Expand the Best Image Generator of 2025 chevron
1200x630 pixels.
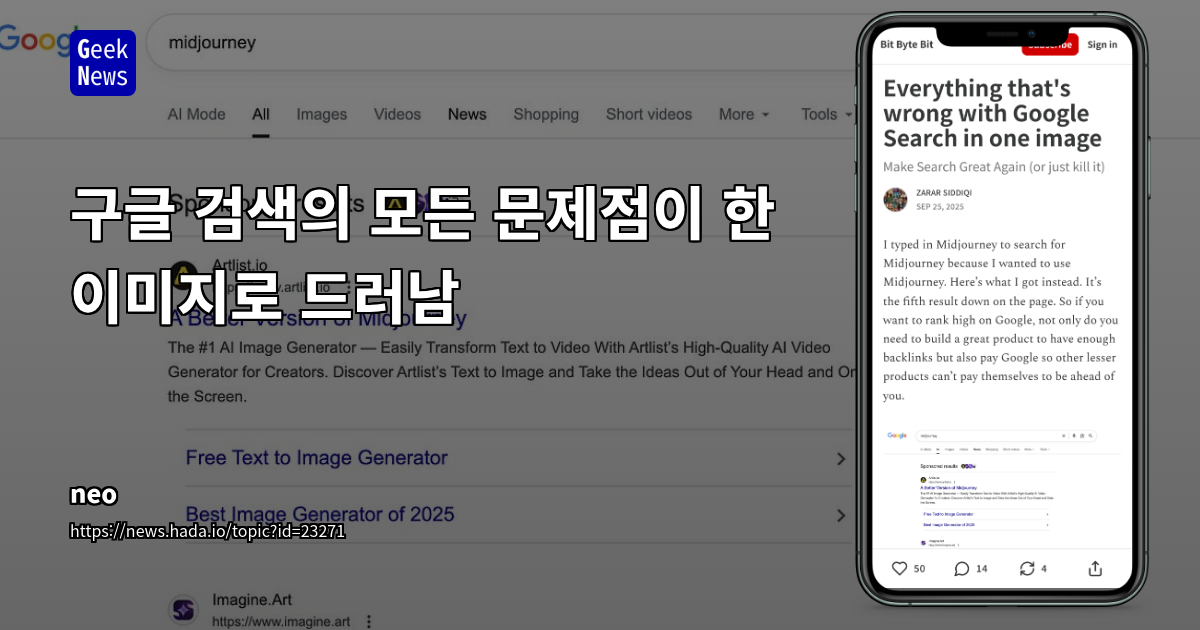coord(841,515)
